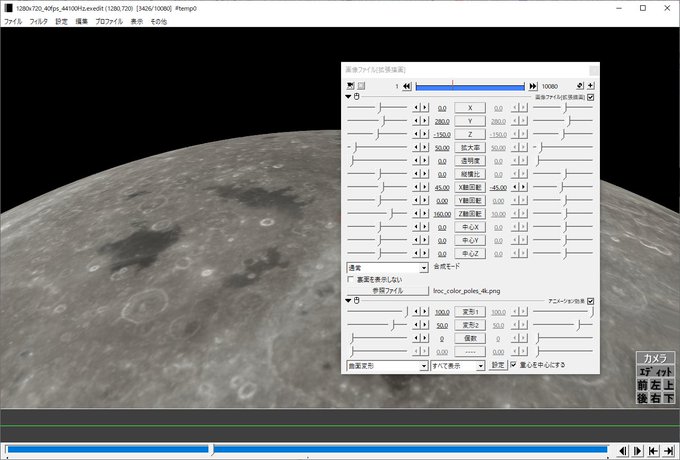
Task: Click the 個数 parameter button
Action: click(x=470, y=338)
